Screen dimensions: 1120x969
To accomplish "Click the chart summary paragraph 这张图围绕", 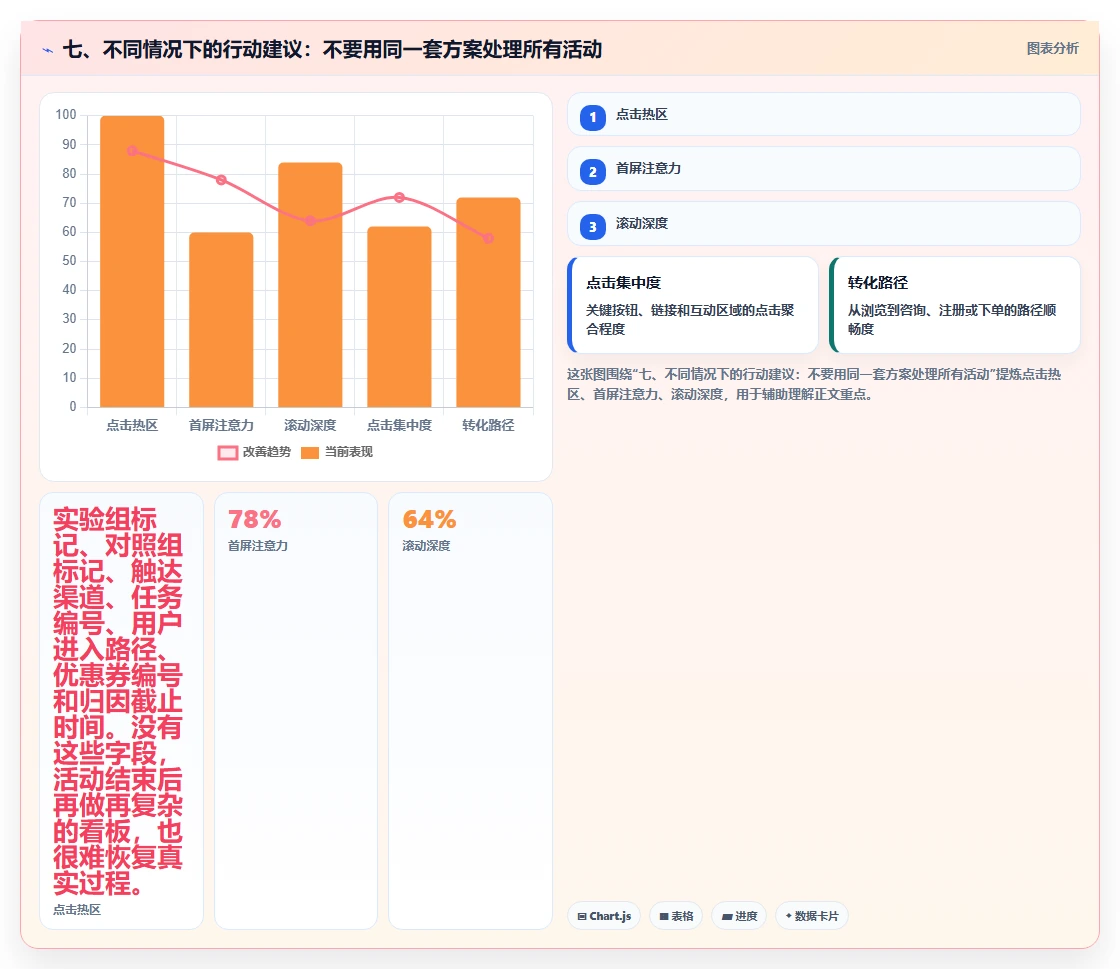I will coord(814,384).
